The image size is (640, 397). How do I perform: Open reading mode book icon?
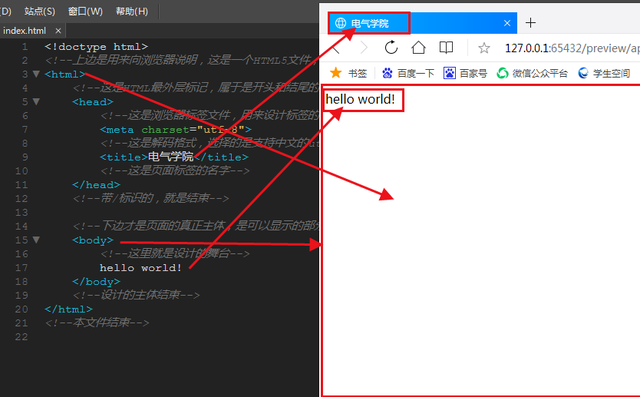click(446, 48)
